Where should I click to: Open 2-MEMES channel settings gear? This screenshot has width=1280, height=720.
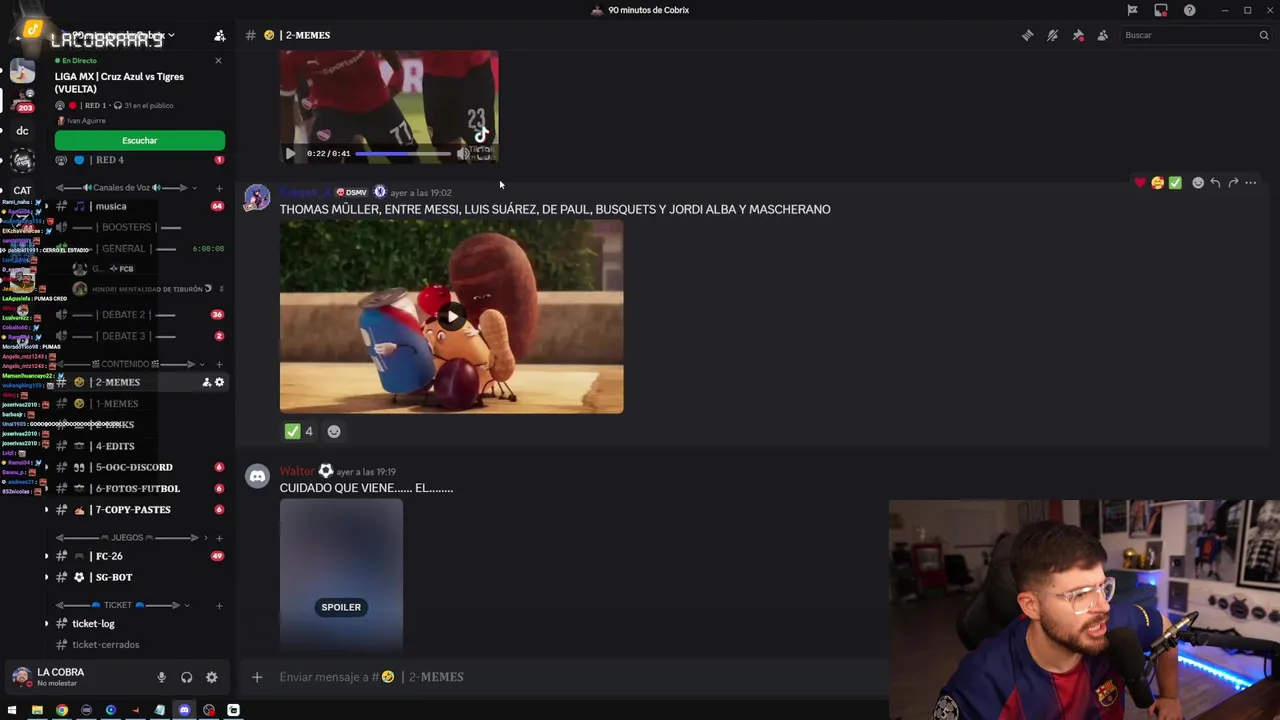(x=220, y=382)
